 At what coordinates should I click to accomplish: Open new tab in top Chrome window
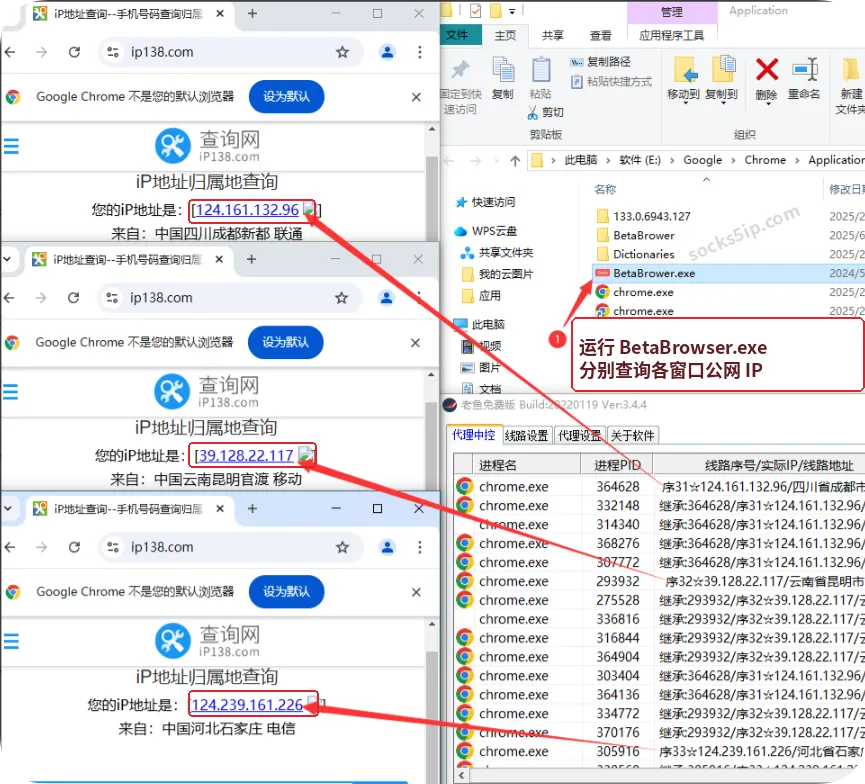[252, 13]
